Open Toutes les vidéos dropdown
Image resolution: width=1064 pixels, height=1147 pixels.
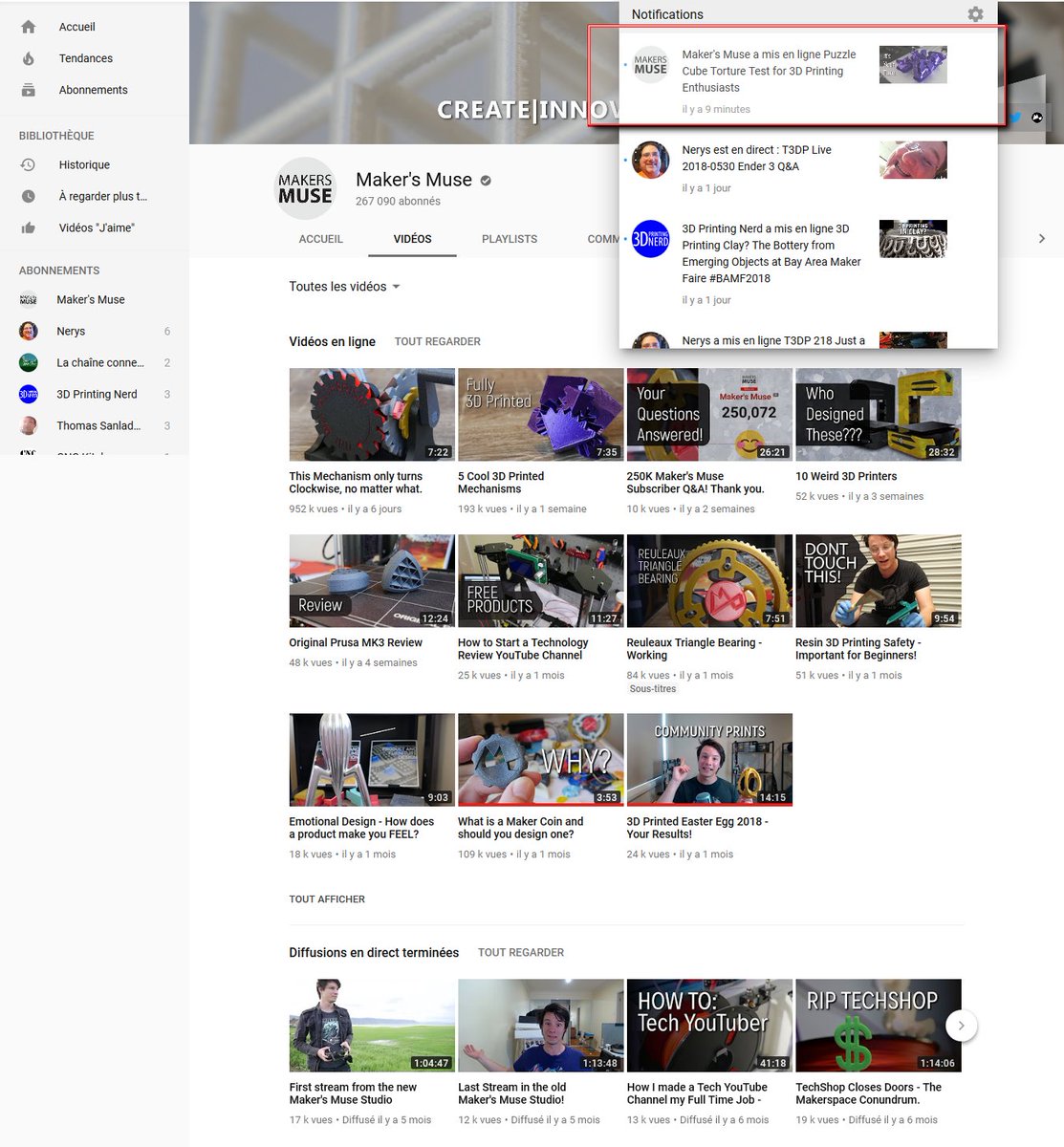[x=344, y=287]
